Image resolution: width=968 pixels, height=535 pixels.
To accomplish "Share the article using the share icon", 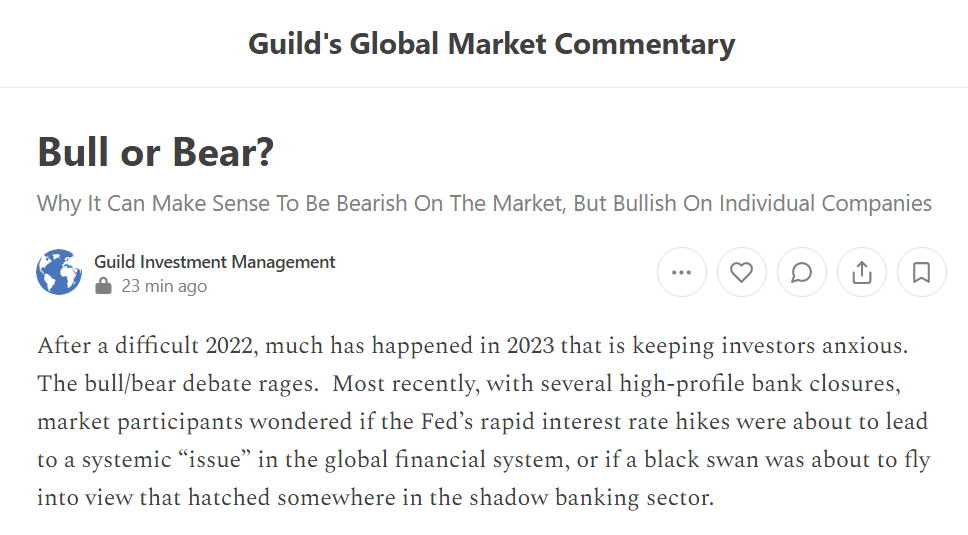I will [x=862, y=272].
